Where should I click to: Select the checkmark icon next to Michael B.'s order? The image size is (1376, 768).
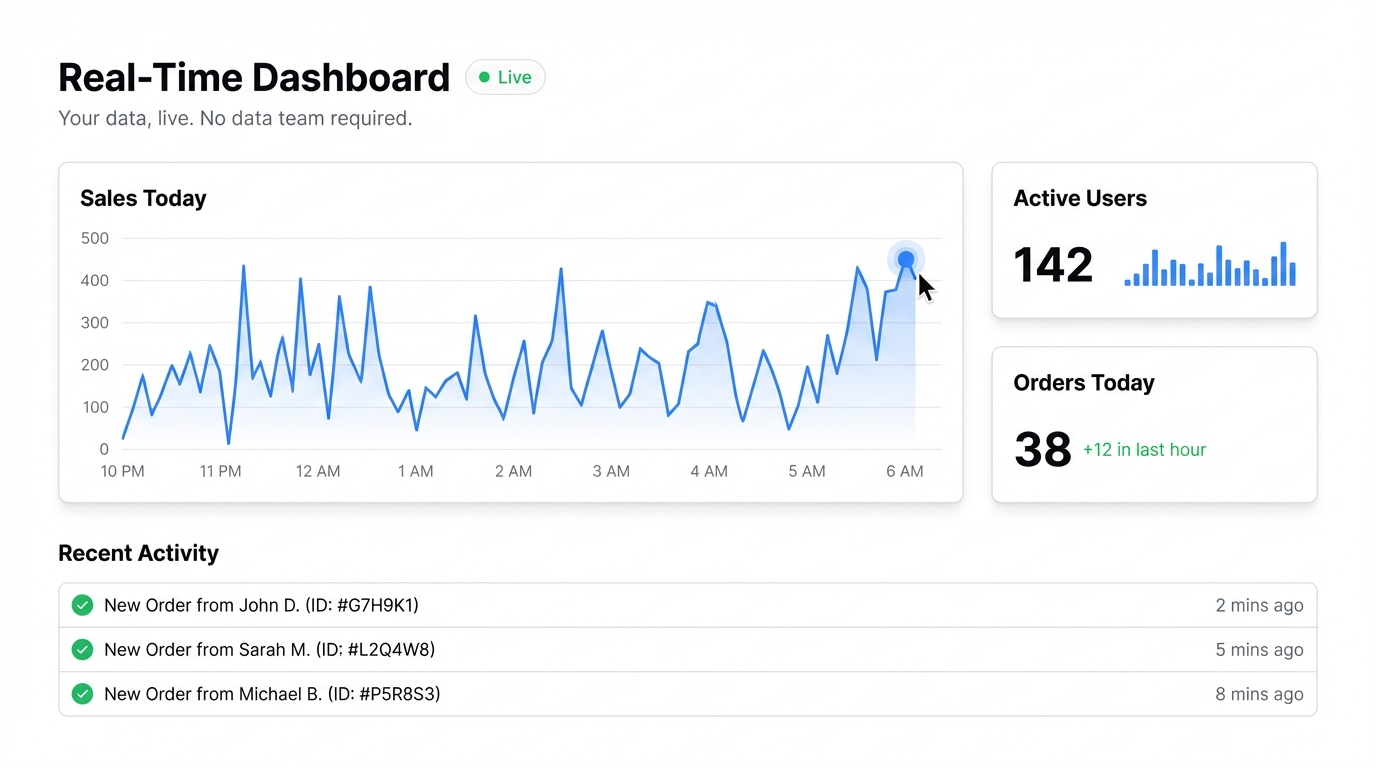82,694
